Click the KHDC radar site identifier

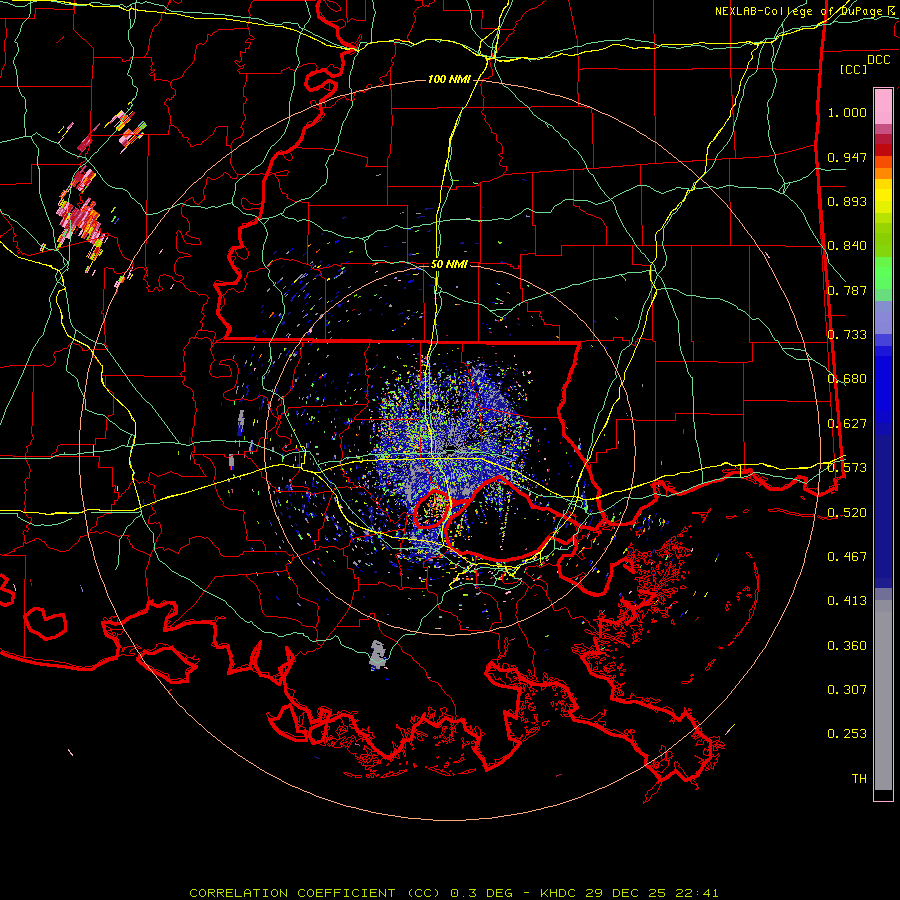click(559, 893)
